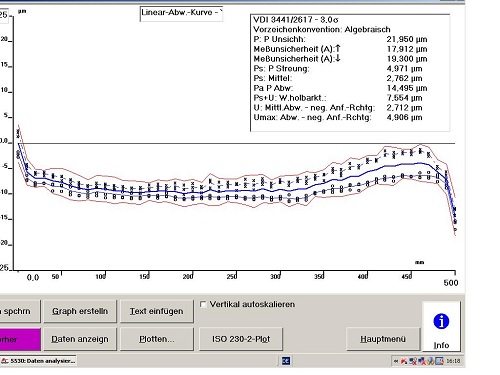Return to Hauptmenü
This screenshot has width=500, height=375.
(383, 339)
